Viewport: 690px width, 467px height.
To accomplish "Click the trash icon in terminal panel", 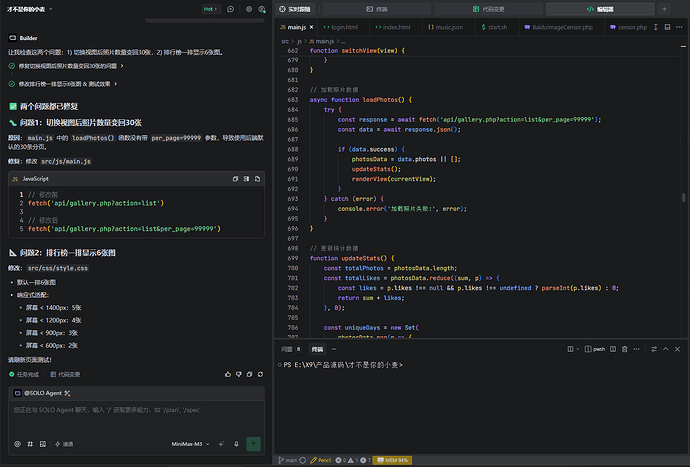I will 624,349.
